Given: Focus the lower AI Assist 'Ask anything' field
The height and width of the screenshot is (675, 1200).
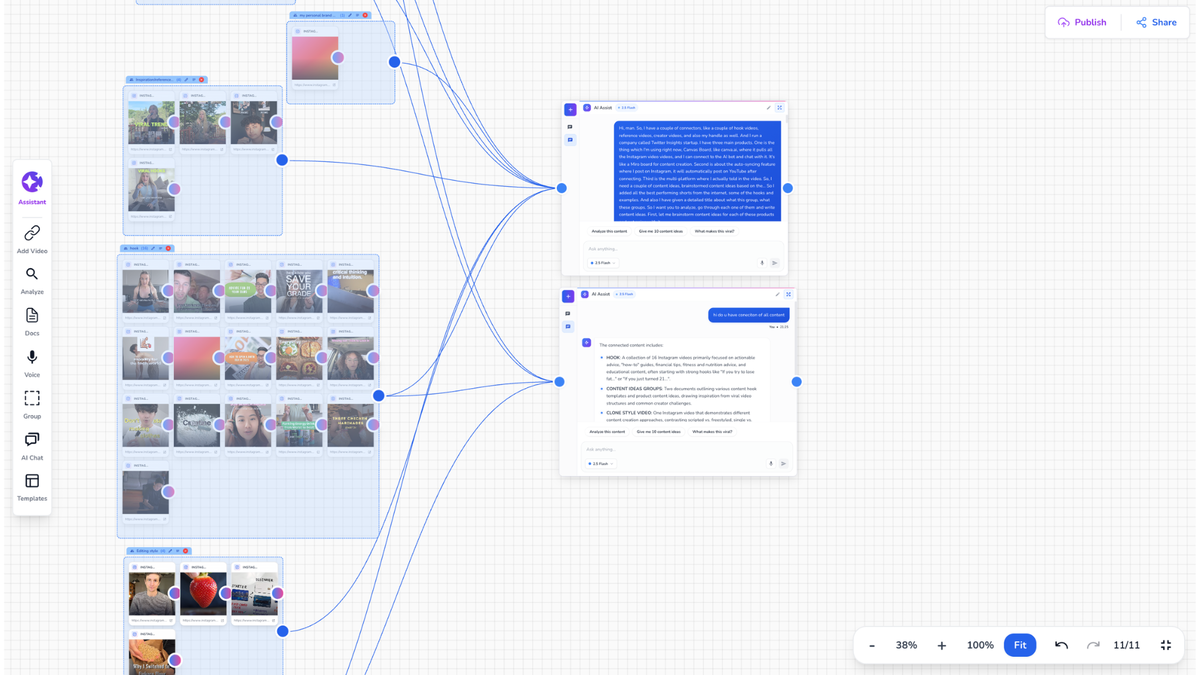Looking at the screenshot, I should [x=688, y=449].
